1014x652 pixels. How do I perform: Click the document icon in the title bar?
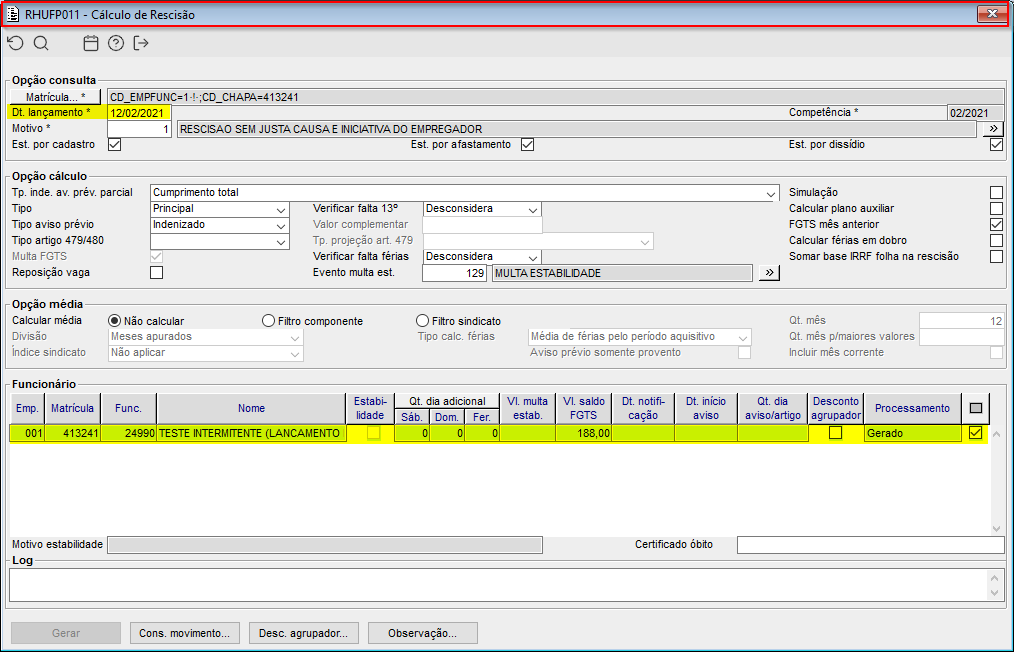coord(13,14)
